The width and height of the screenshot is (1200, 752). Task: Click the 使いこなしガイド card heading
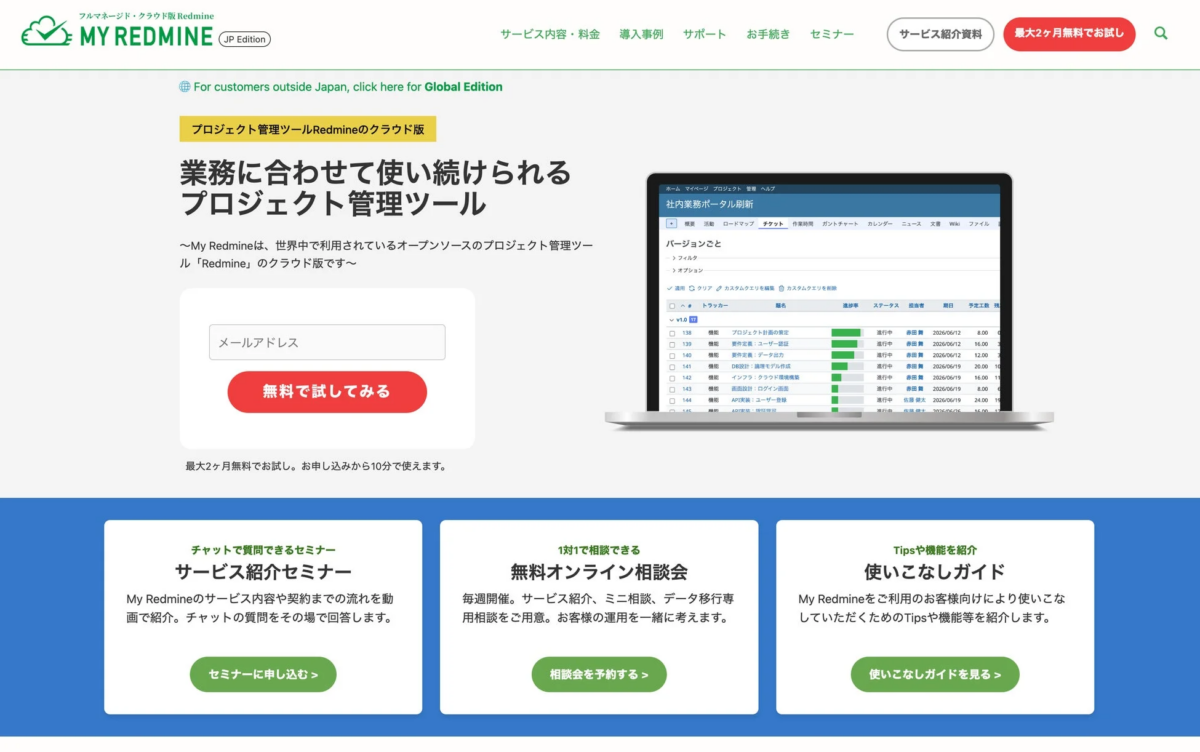tap(935, 572)
